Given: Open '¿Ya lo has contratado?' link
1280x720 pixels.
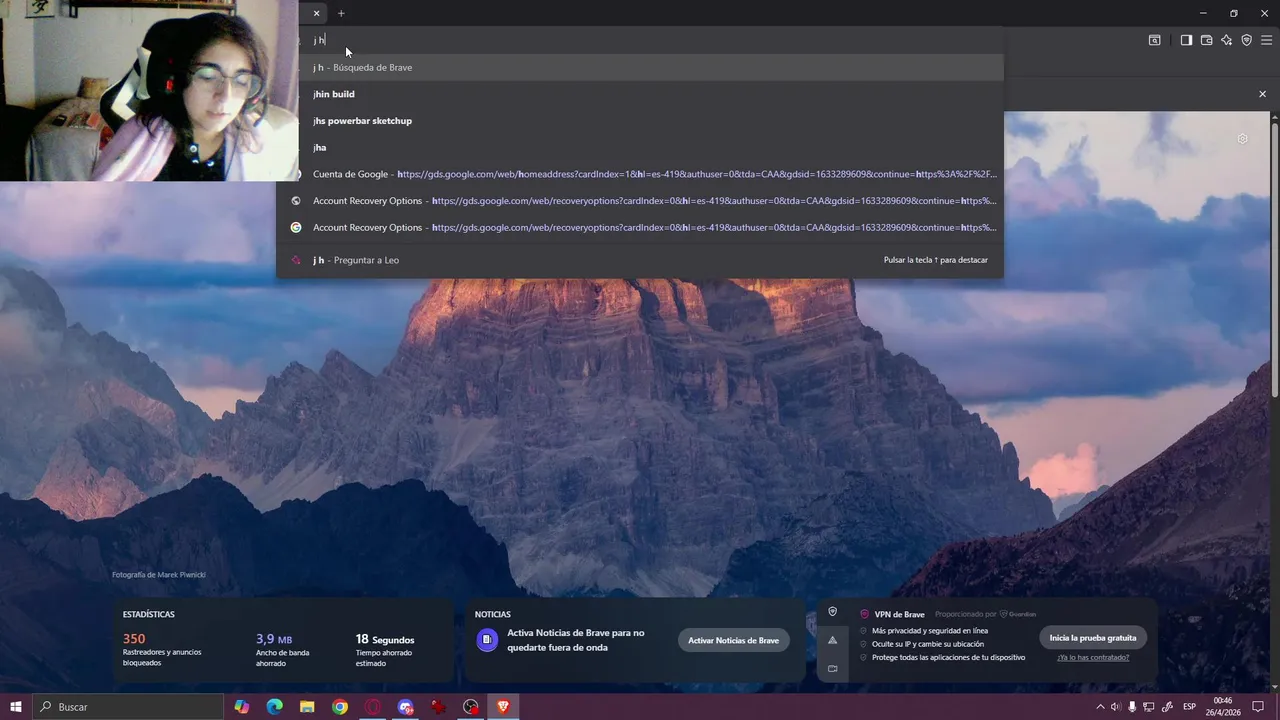Looking at the screenshot, I should click(1093, 657).
